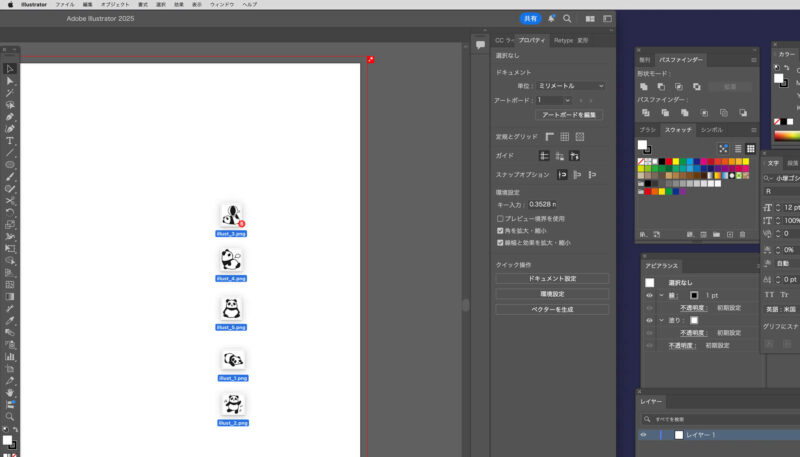Click the アートボードを編集 button
Image resolution: width=800 pixels, height=457 pixels.
[569, 115]
